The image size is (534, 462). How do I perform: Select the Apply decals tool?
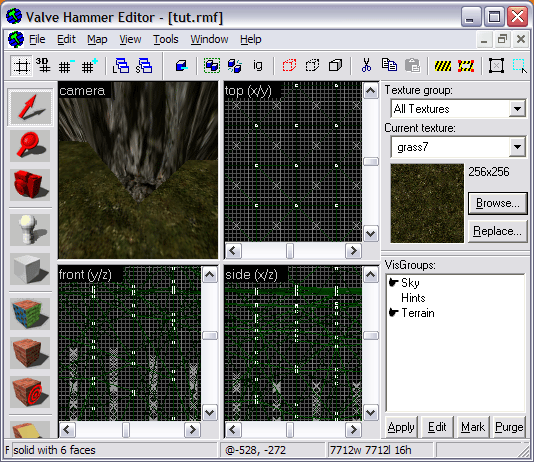tap(30, 392)
